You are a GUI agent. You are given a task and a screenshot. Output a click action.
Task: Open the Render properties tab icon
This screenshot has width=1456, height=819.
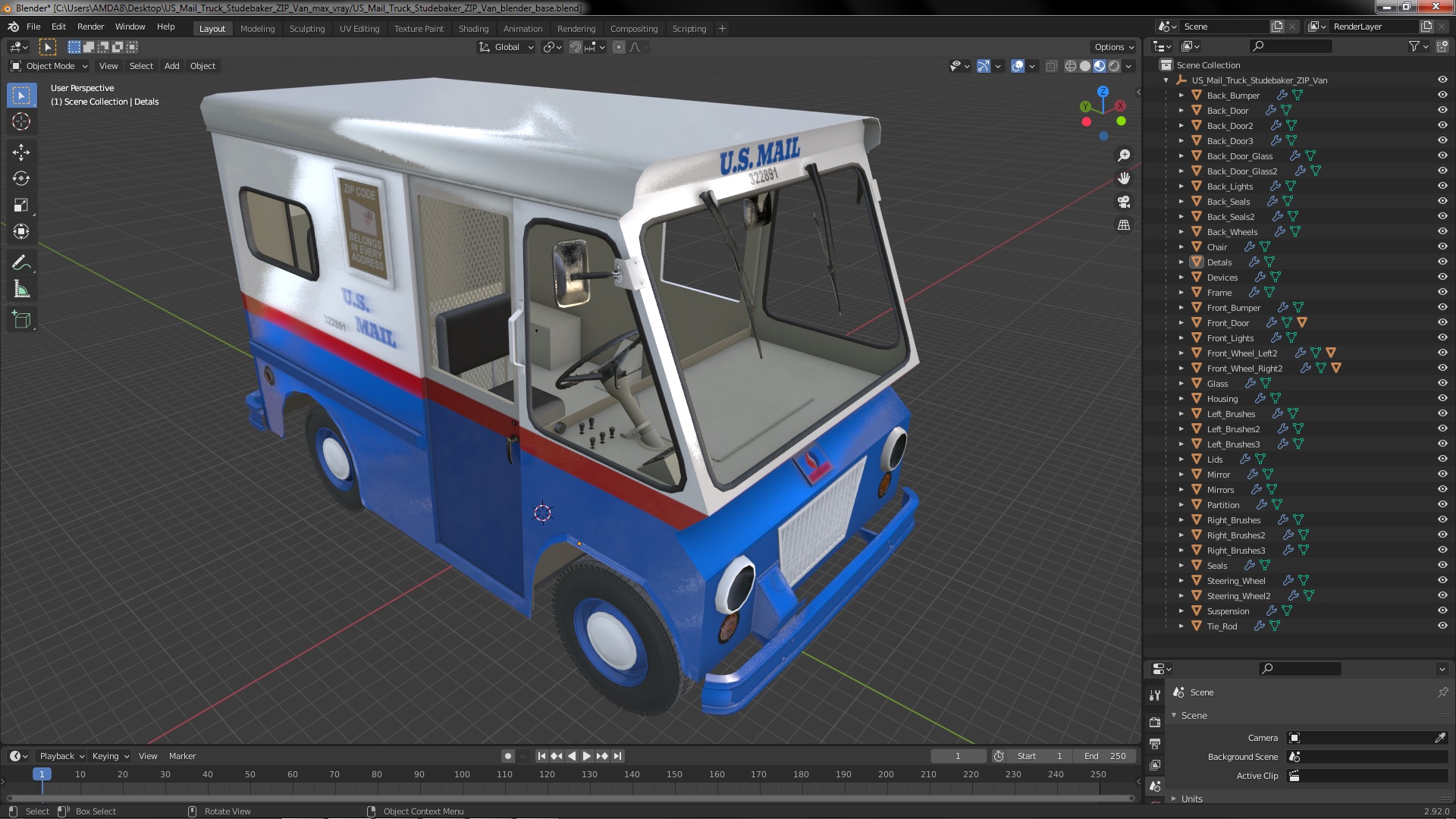click(x=1155, y=722)
